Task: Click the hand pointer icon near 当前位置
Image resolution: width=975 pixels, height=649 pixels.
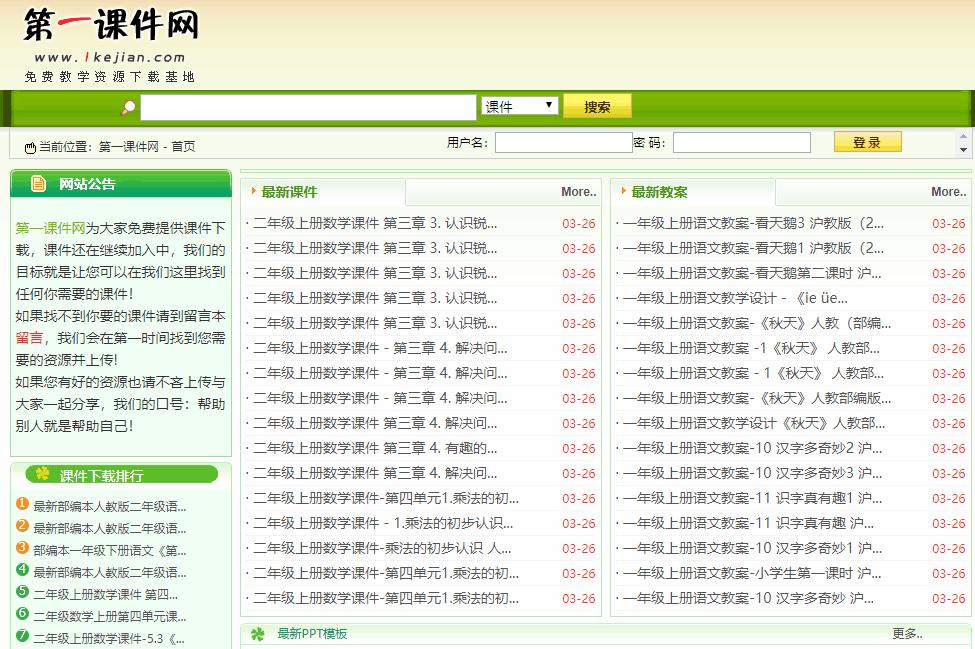Action: pos(30,146)
